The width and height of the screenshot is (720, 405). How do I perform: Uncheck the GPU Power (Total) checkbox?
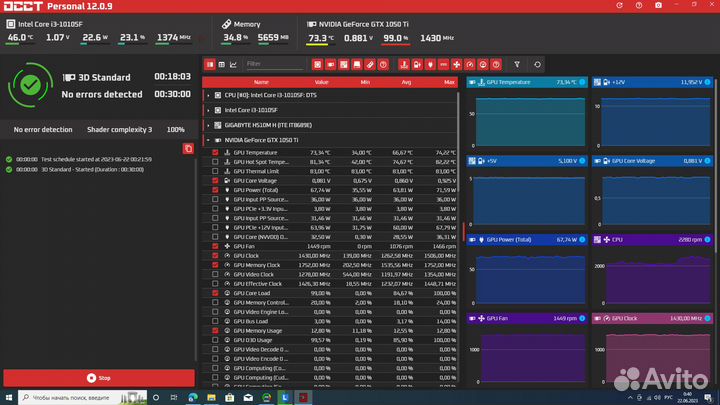[215, 190]
